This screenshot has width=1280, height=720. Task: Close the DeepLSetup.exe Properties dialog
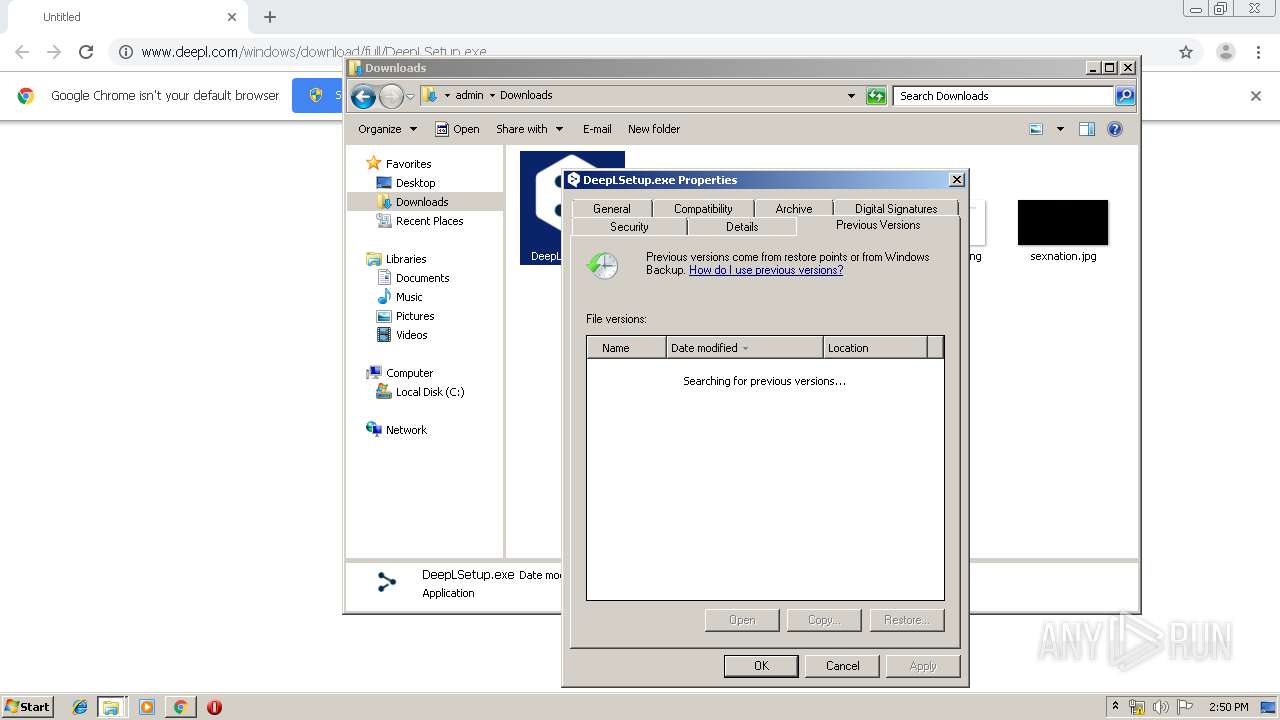tap(957, 180)
